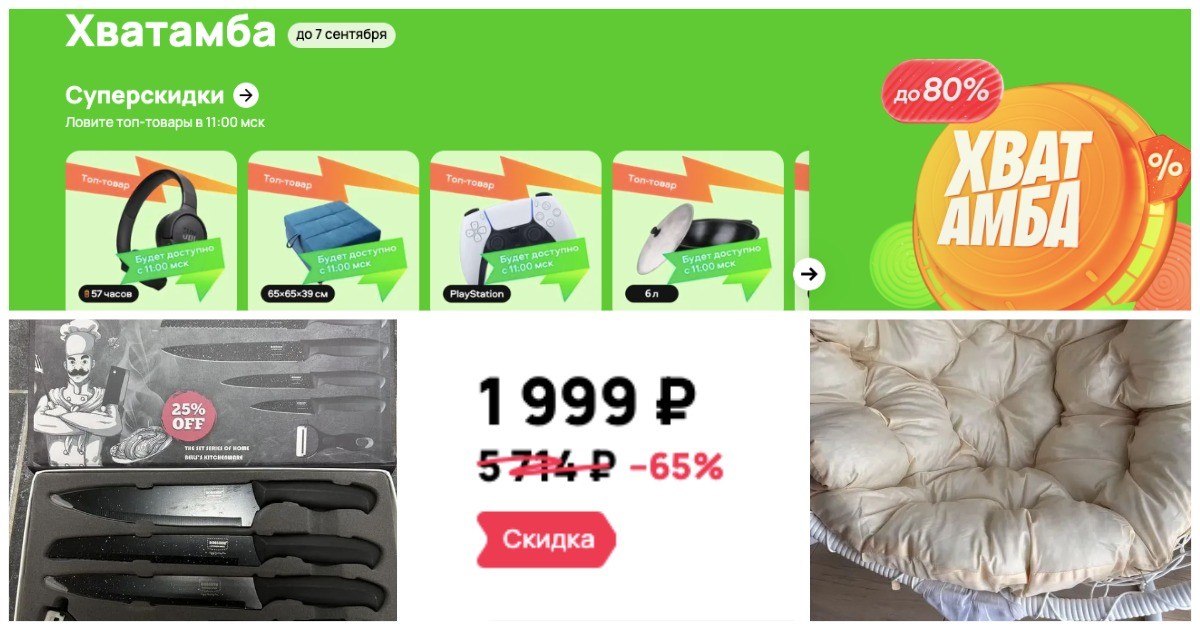Viewport: 1200px width, 630px height.
Task: Click the 1 999 ₽ price
Action: click(586, 402)
